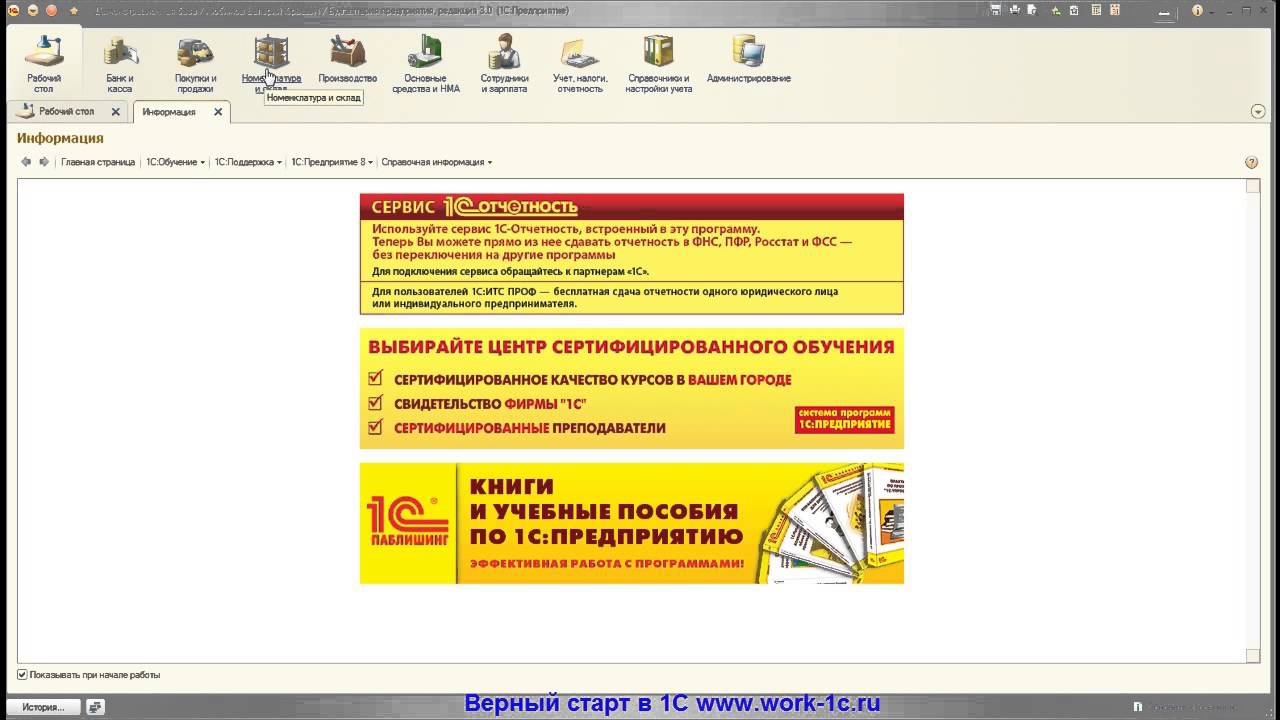This screenshot has width=1280, height=720.
Task: Click the help question mark icon
Action: [x=1251, y=162]
